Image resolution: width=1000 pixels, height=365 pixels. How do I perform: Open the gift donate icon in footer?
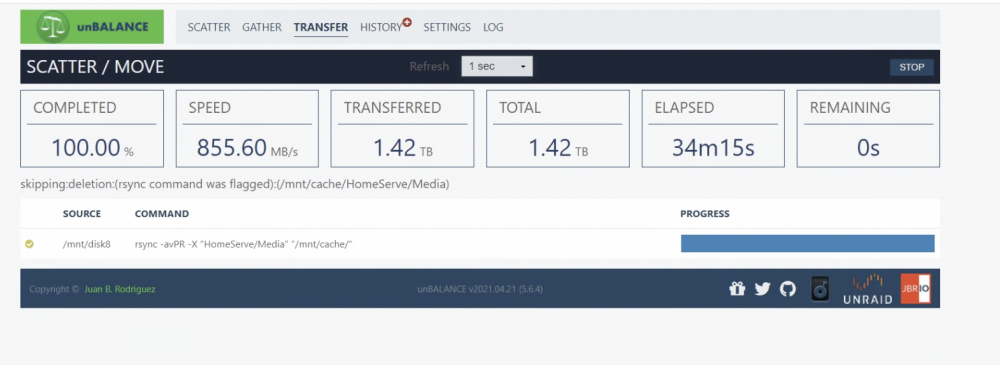tap(737, 289)
